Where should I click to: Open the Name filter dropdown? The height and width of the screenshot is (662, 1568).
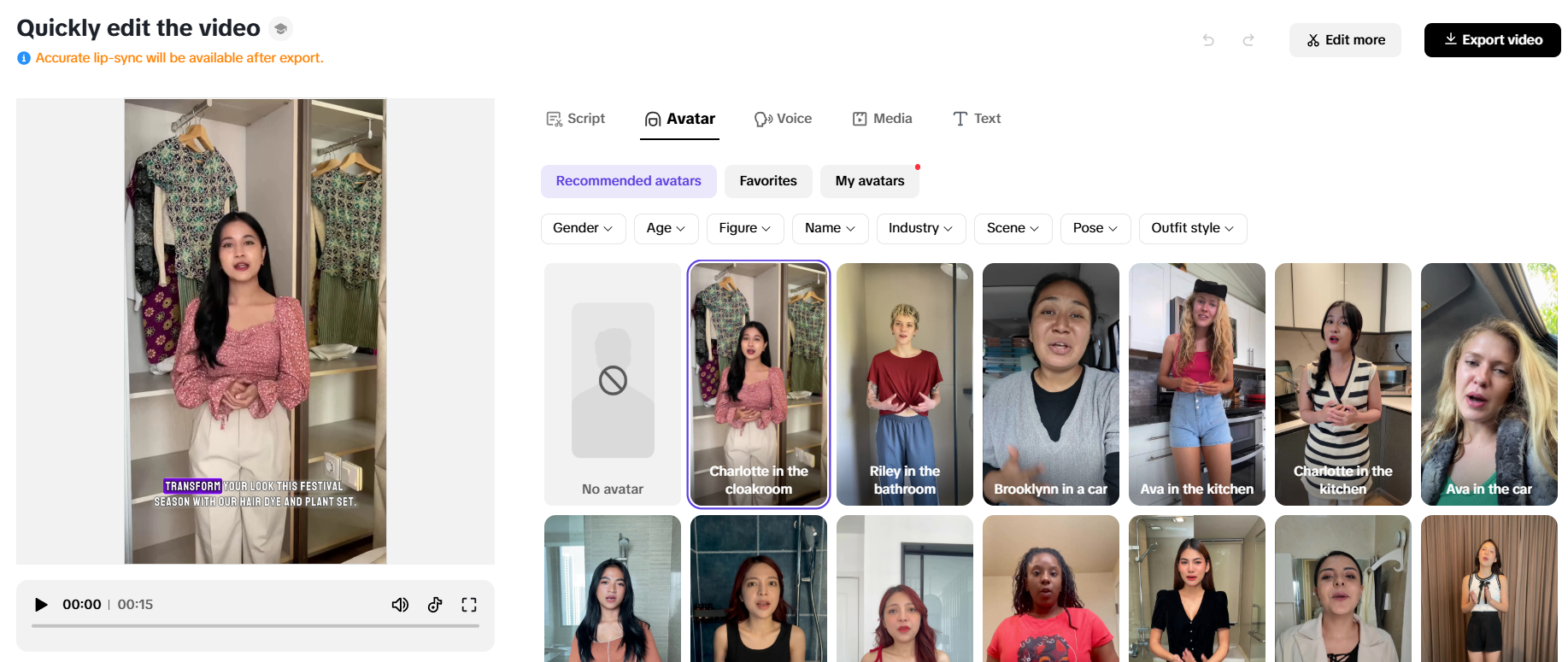830,228
